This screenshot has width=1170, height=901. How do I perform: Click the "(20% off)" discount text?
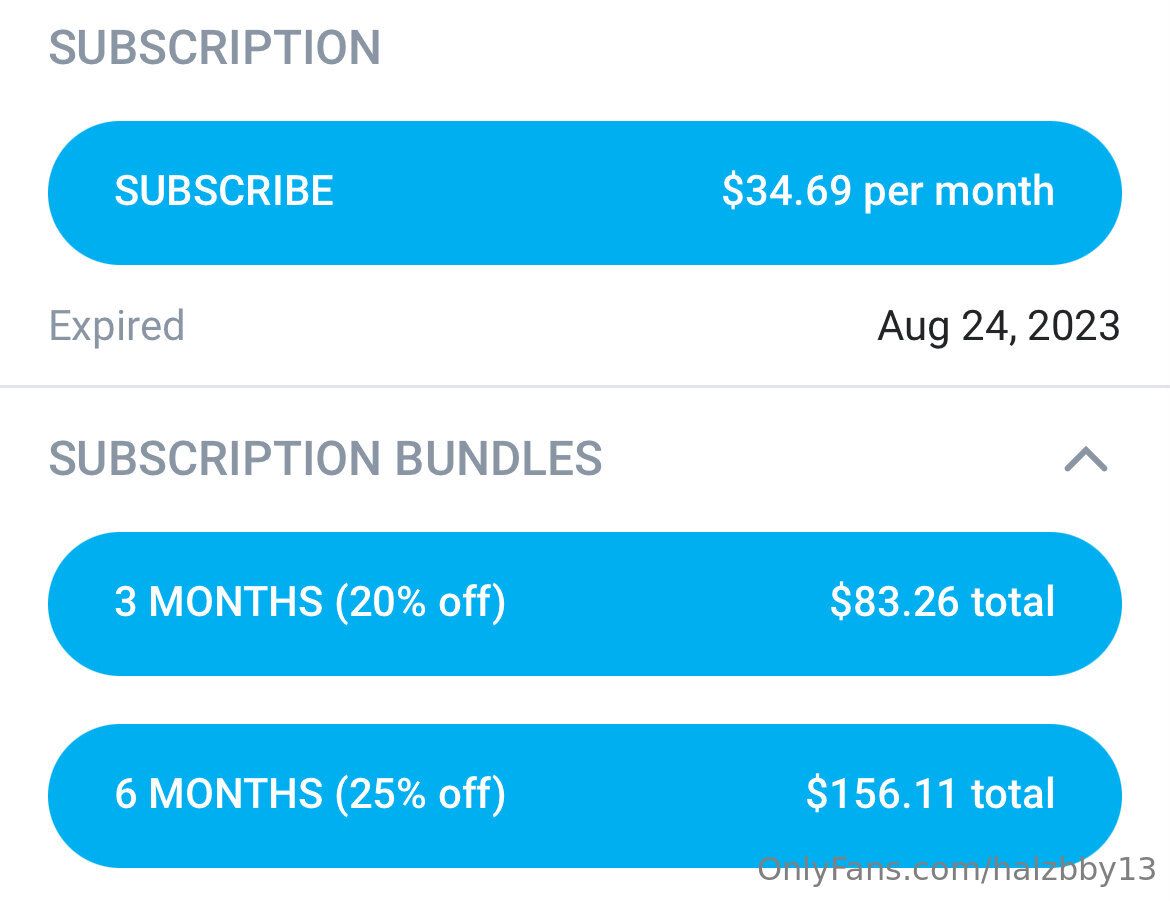[x=420, y=602]
